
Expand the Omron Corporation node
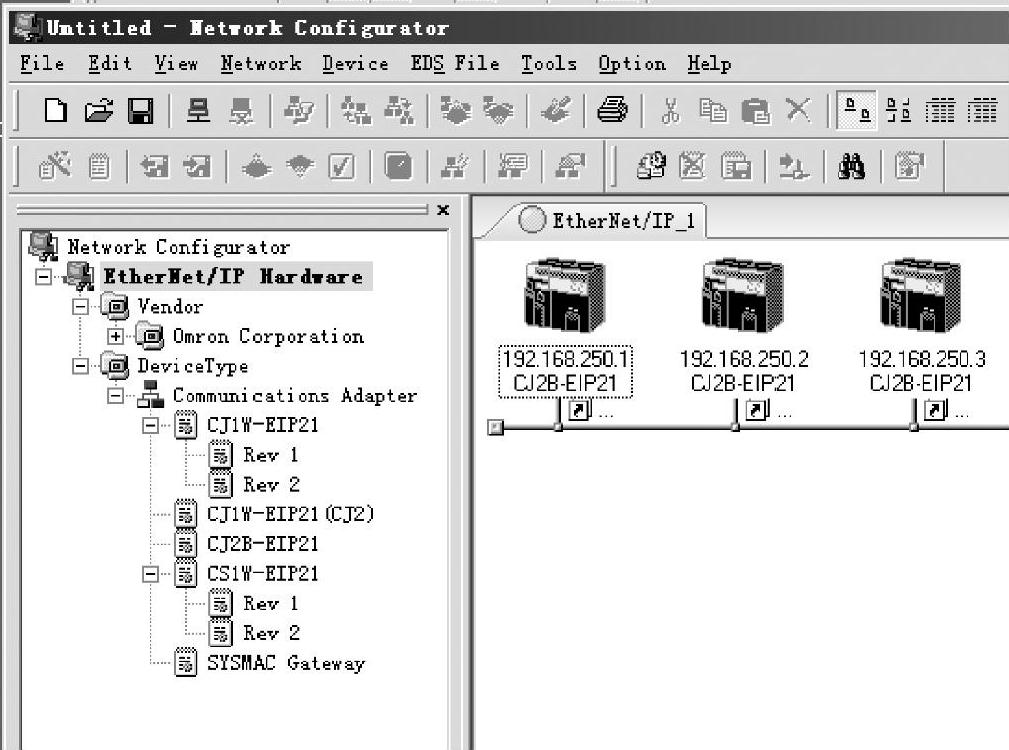point(115,336)
